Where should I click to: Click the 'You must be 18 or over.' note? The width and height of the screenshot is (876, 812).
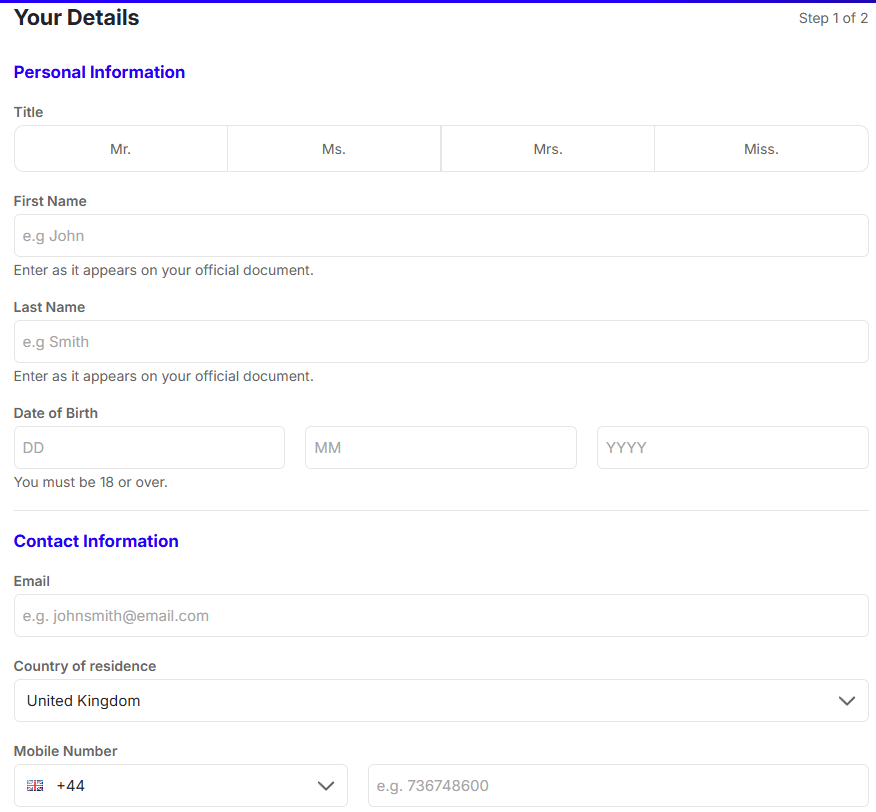(91, 482)
